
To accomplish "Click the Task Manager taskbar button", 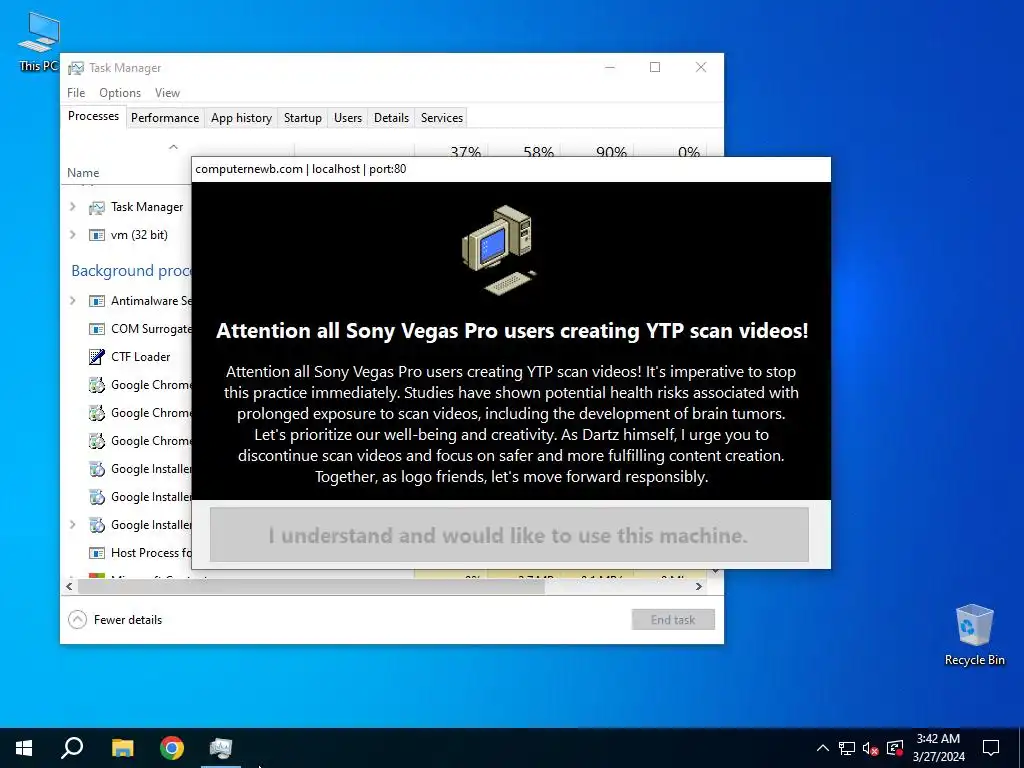I will click(221, 748).
